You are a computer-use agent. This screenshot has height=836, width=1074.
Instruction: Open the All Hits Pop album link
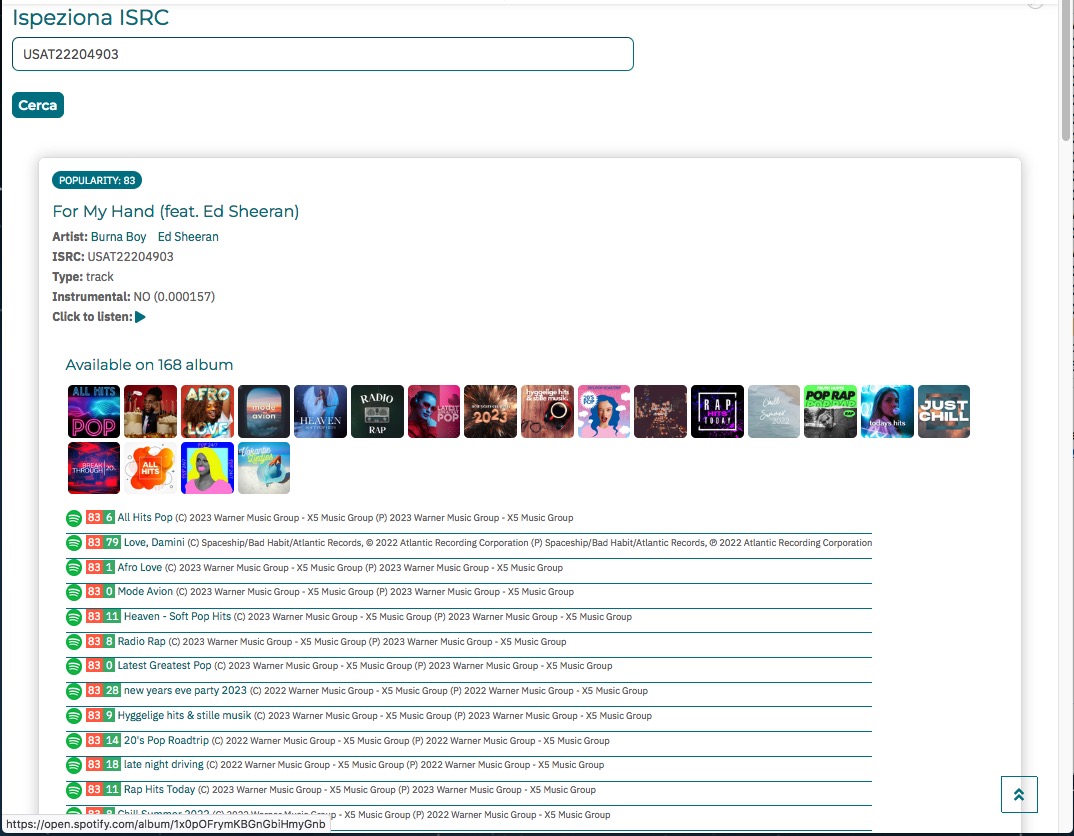pyautogui.click(x=145, y=518)
